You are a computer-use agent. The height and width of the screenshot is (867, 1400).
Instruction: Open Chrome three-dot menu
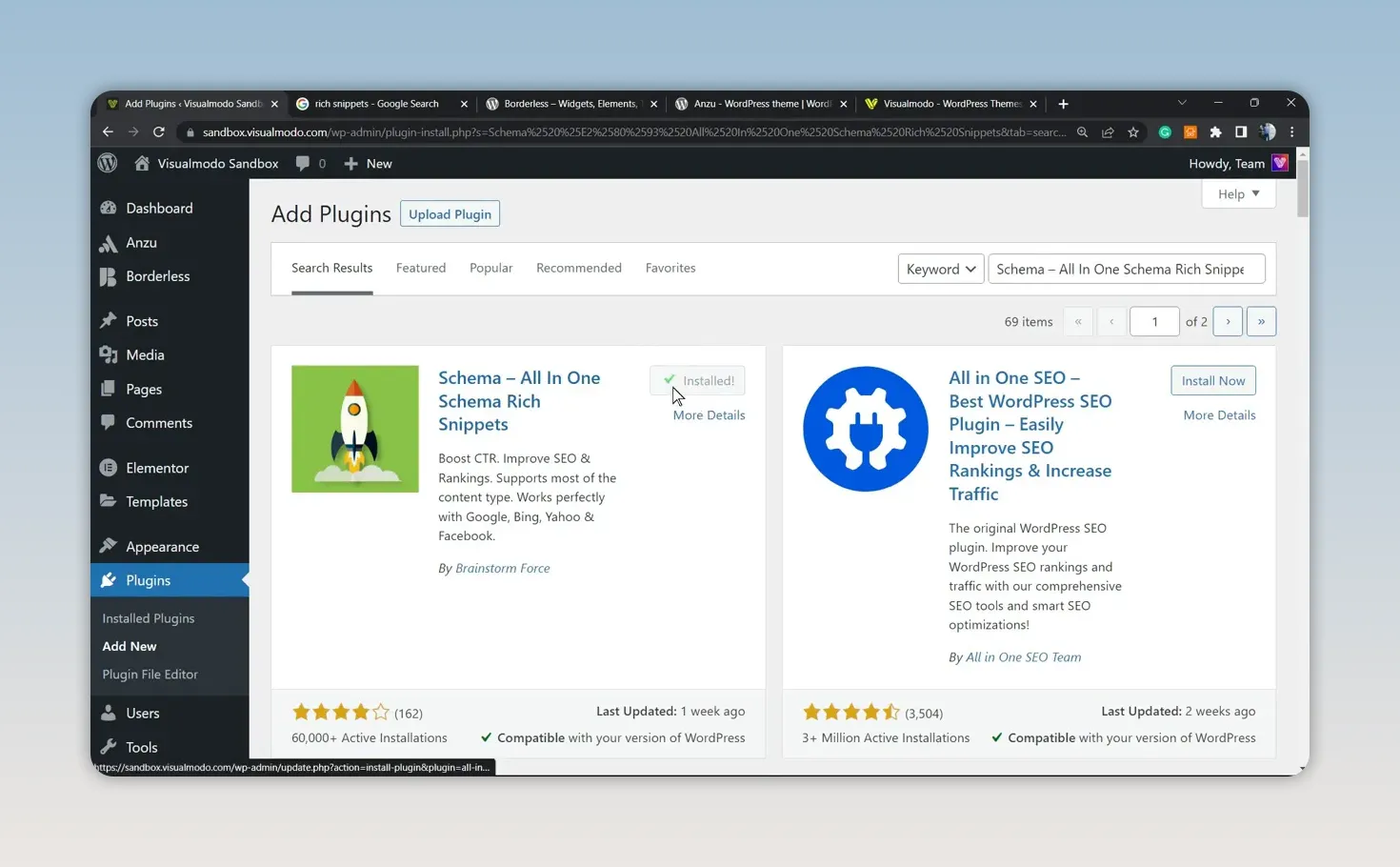tap(1291, 132)
